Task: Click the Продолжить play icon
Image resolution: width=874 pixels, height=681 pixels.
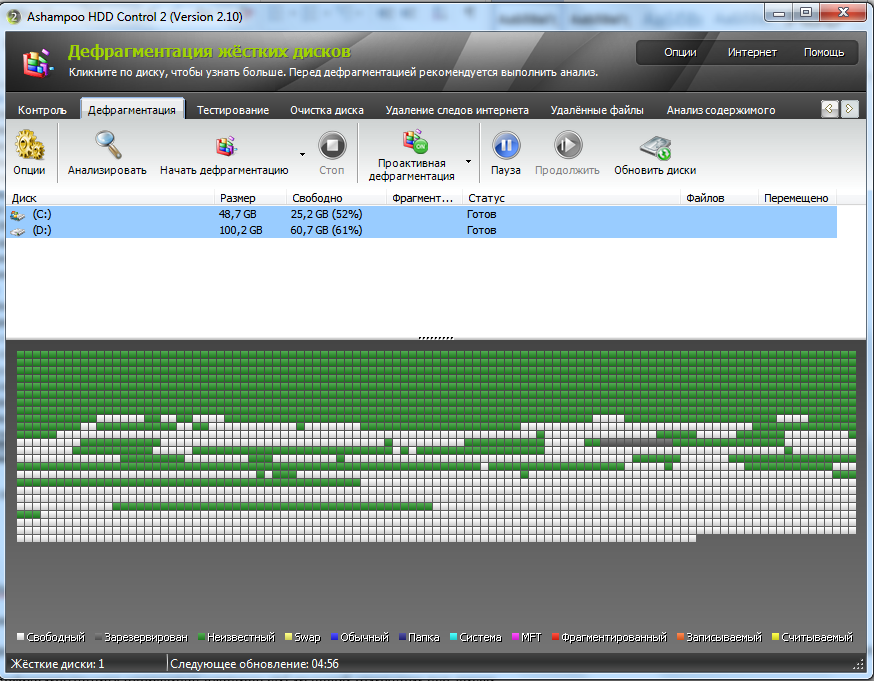Action: (x=568, y=145)
